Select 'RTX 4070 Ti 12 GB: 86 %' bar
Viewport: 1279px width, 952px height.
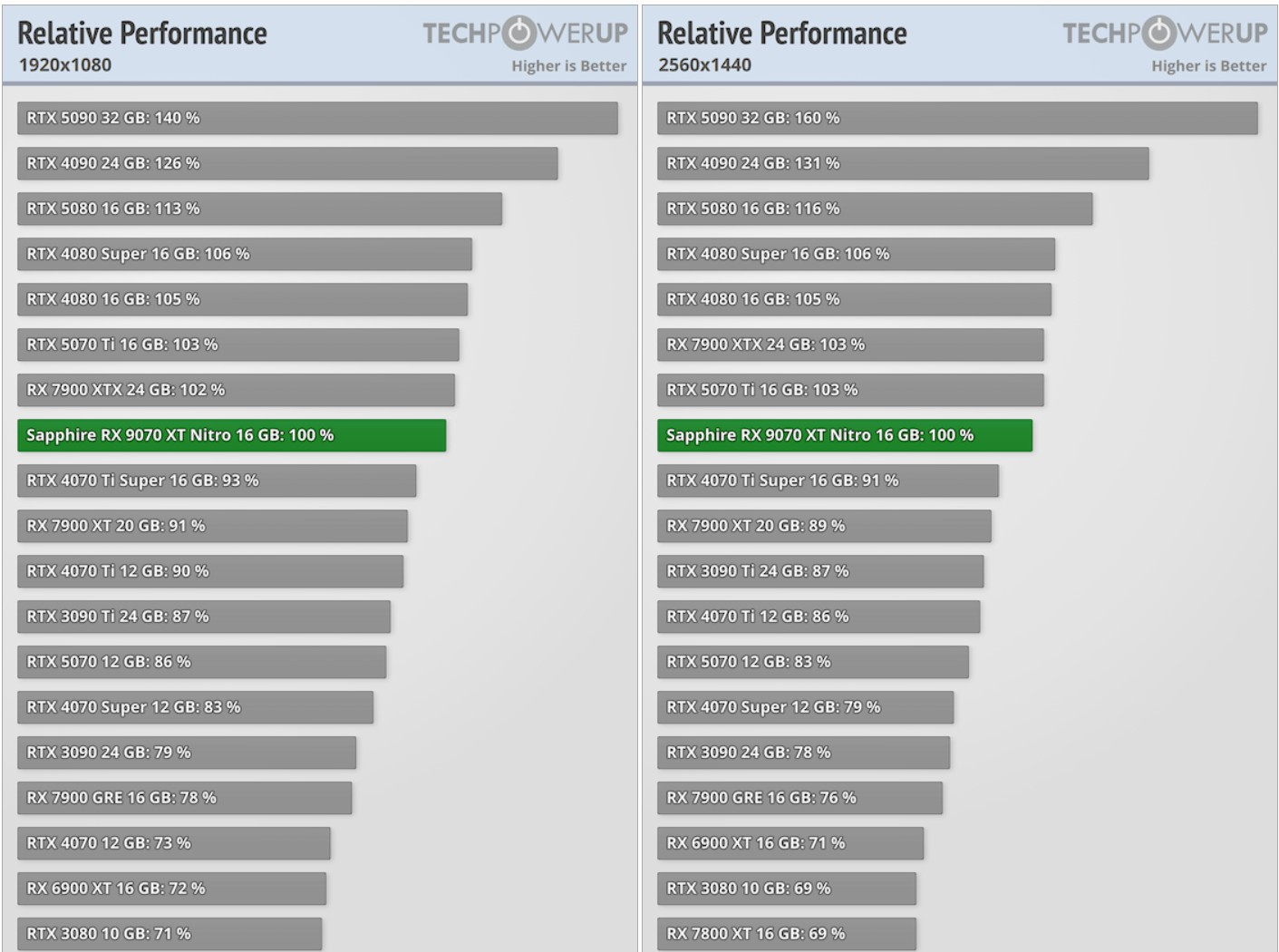819,617
